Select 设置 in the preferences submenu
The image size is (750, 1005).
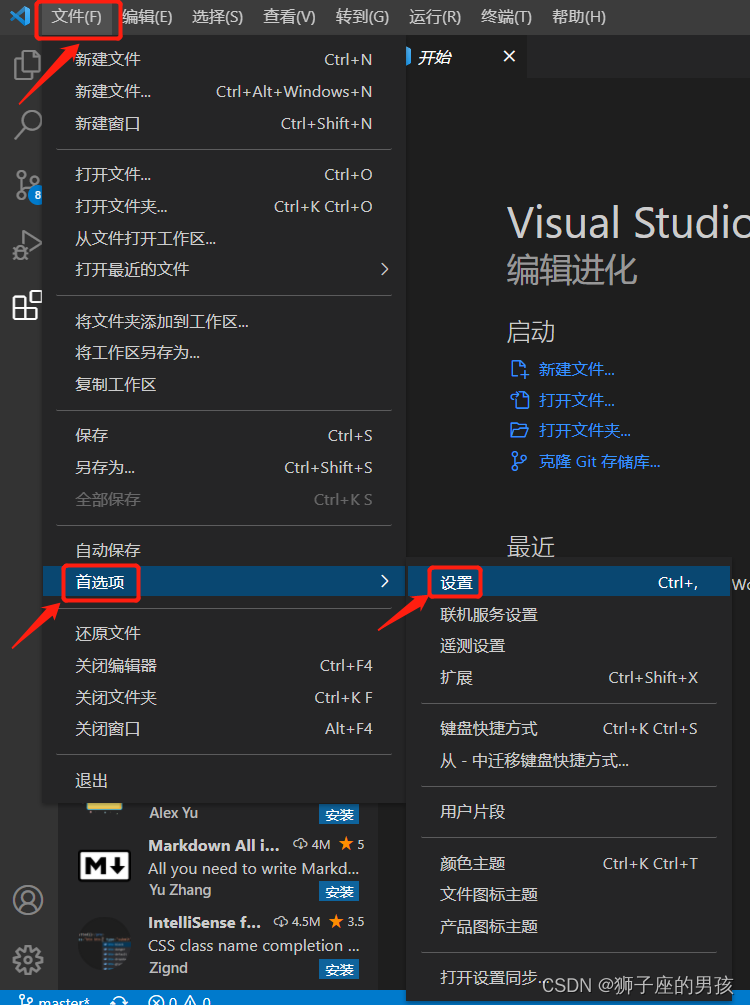569,583
